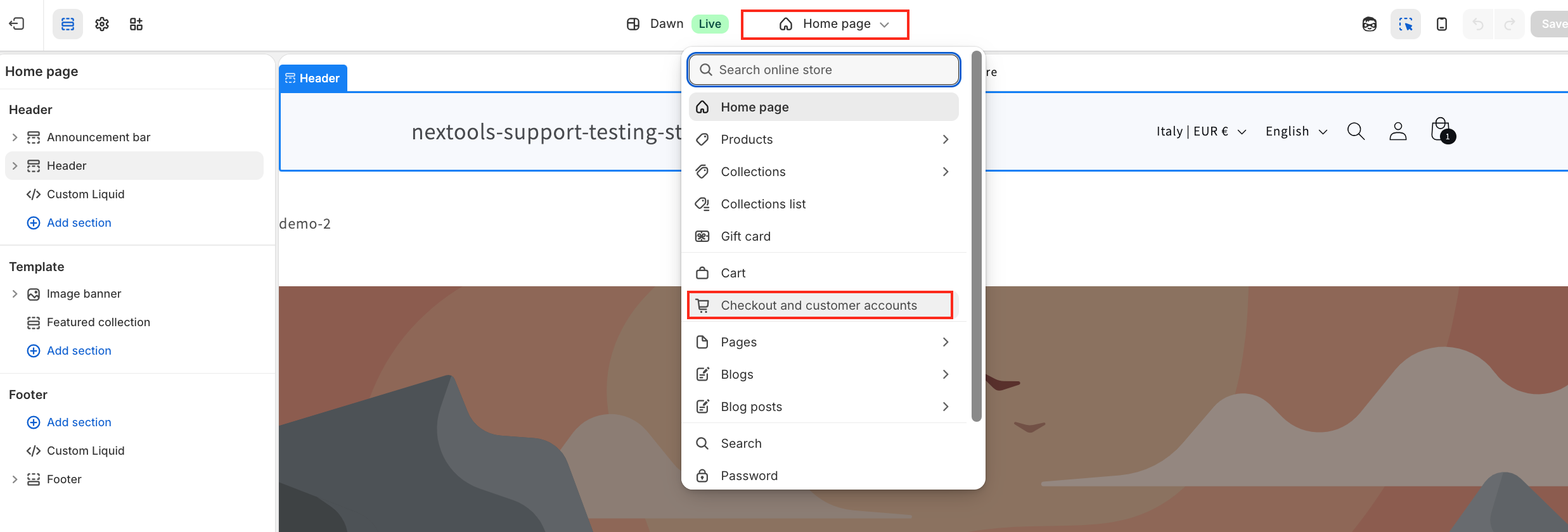Image resolution: width=1568 pixels, height=532 pixels.
Task: Click the undo arrow icon
Action: 1478,24
